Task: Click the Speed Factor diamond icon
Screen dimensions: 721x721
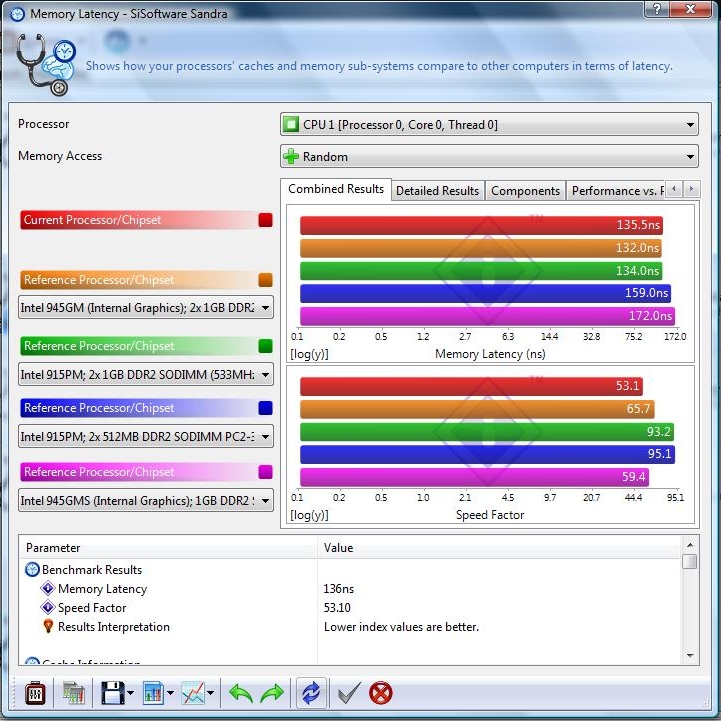Action: (48, 607)
